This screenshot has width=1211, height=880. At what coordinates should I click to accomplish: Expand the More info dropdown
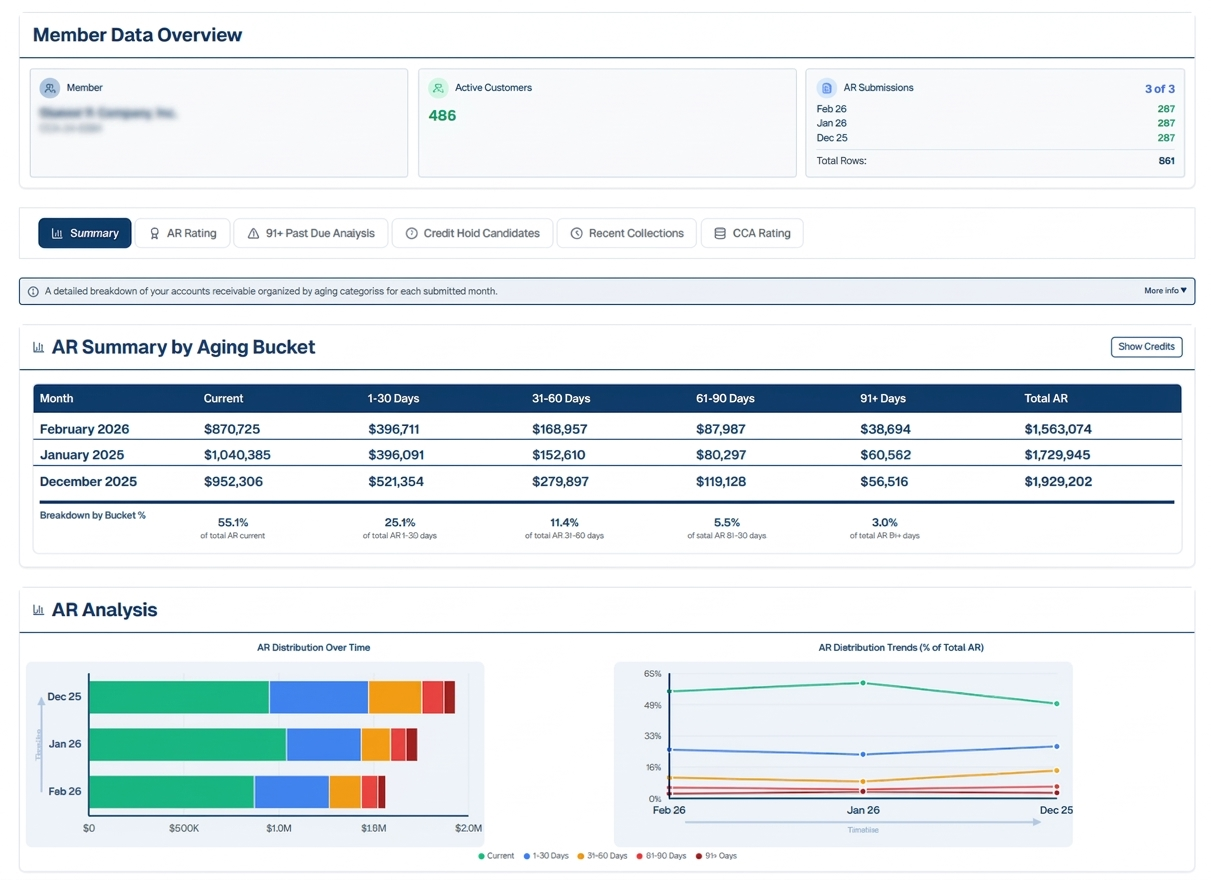coord(1165,291)
